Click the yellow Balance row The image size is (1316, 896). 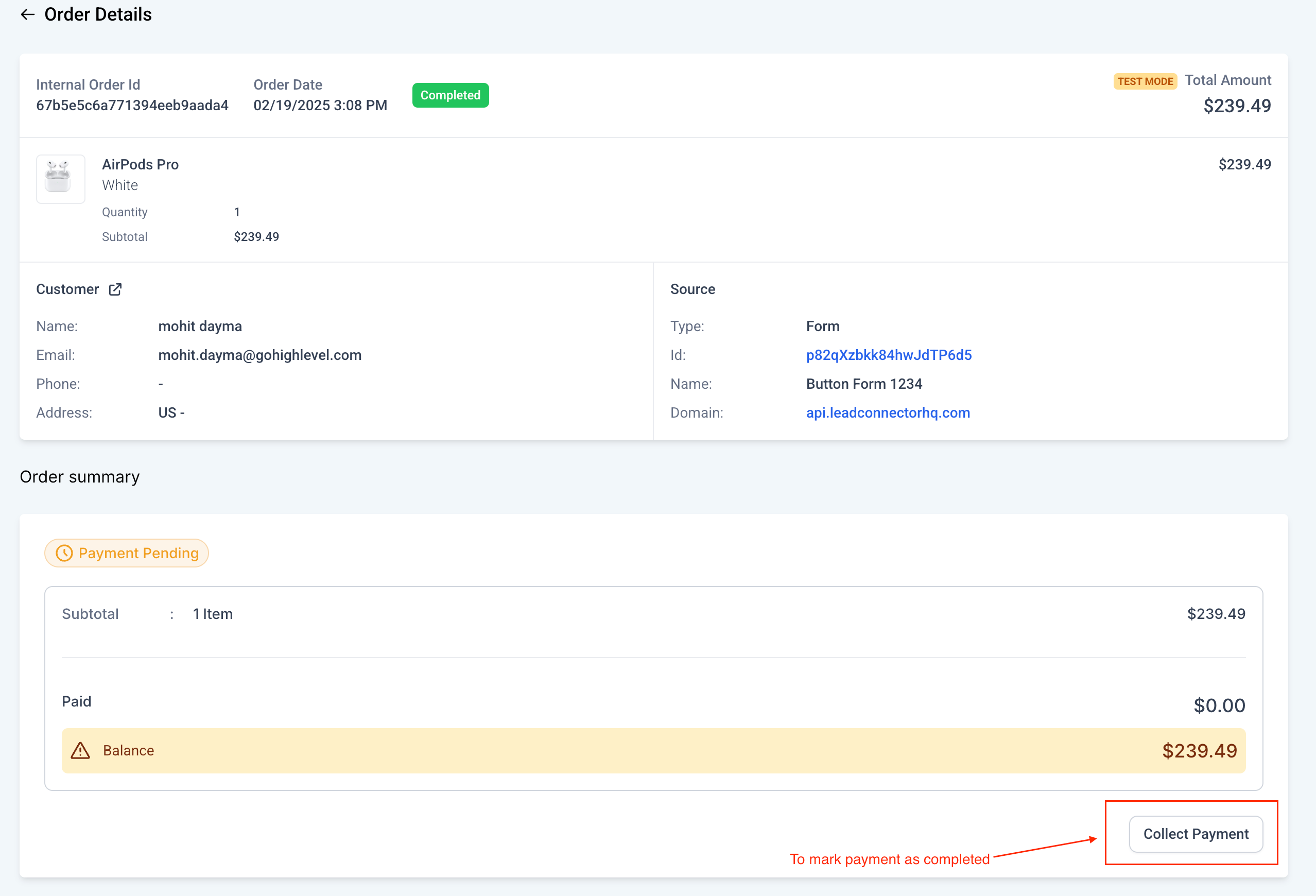[653, 750]
